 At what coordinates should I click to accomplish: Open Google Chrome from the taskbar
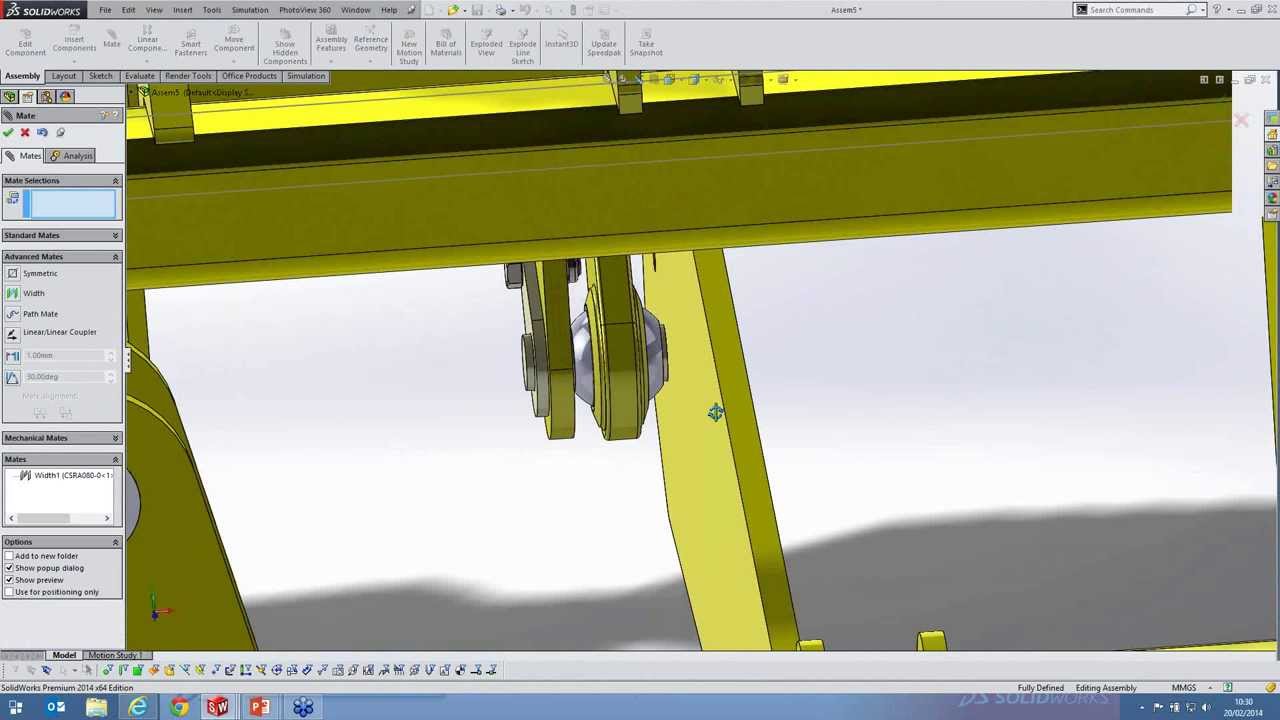click(178, 708)
